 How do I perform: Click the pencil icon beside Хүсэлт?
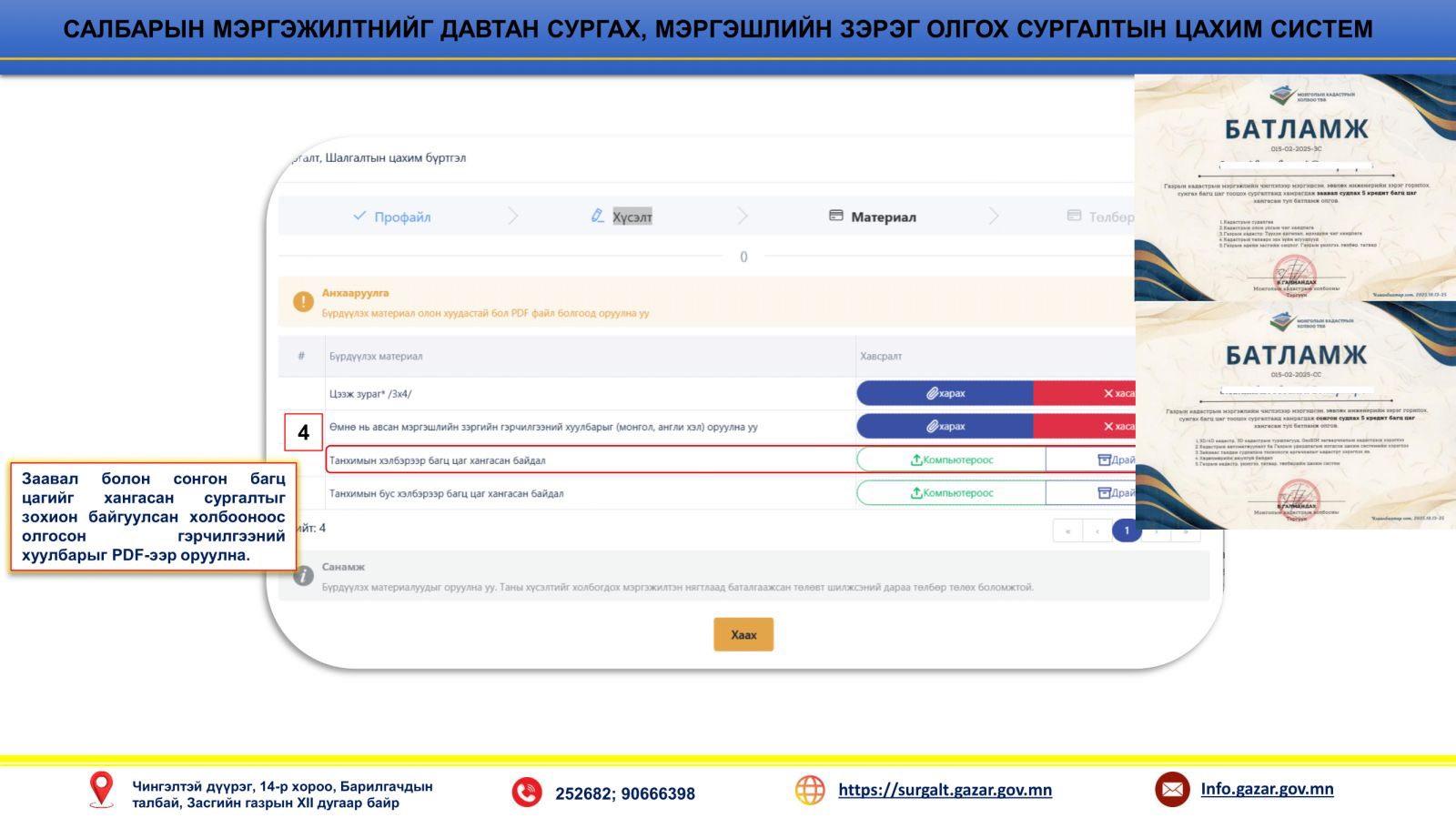click(x=597, y=216)
